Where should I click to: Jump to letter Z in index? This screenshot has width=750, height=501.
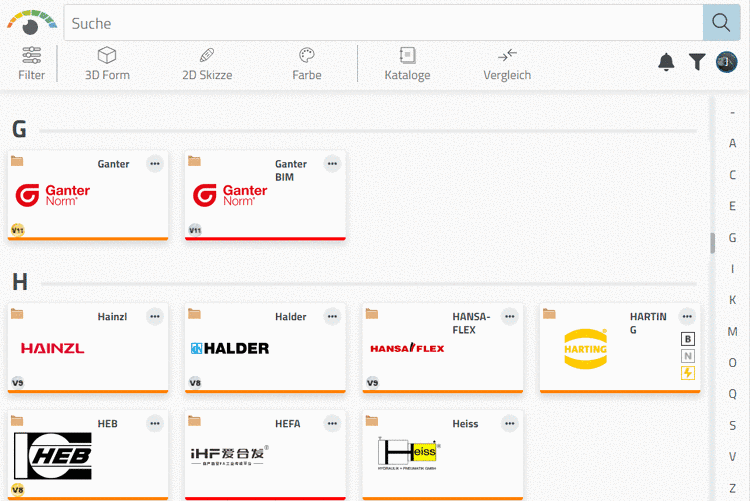click(732, 488)
